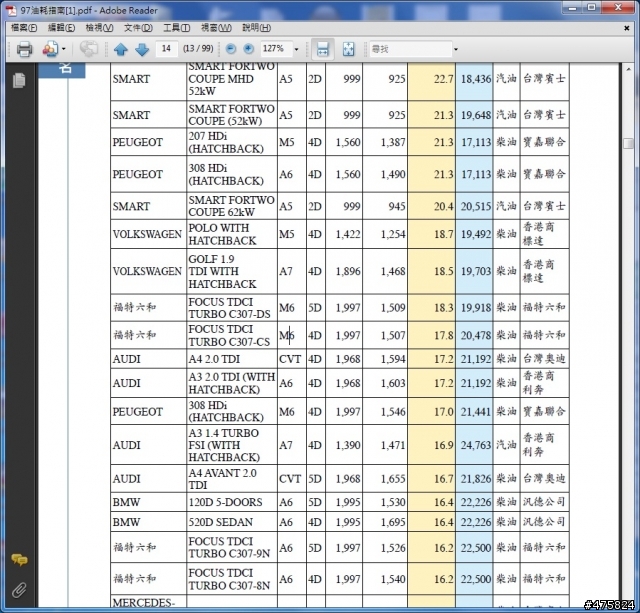Viewport: 640px width, 613px height.
Task: Open the 說明(H) menu
Action: point(256,28)
